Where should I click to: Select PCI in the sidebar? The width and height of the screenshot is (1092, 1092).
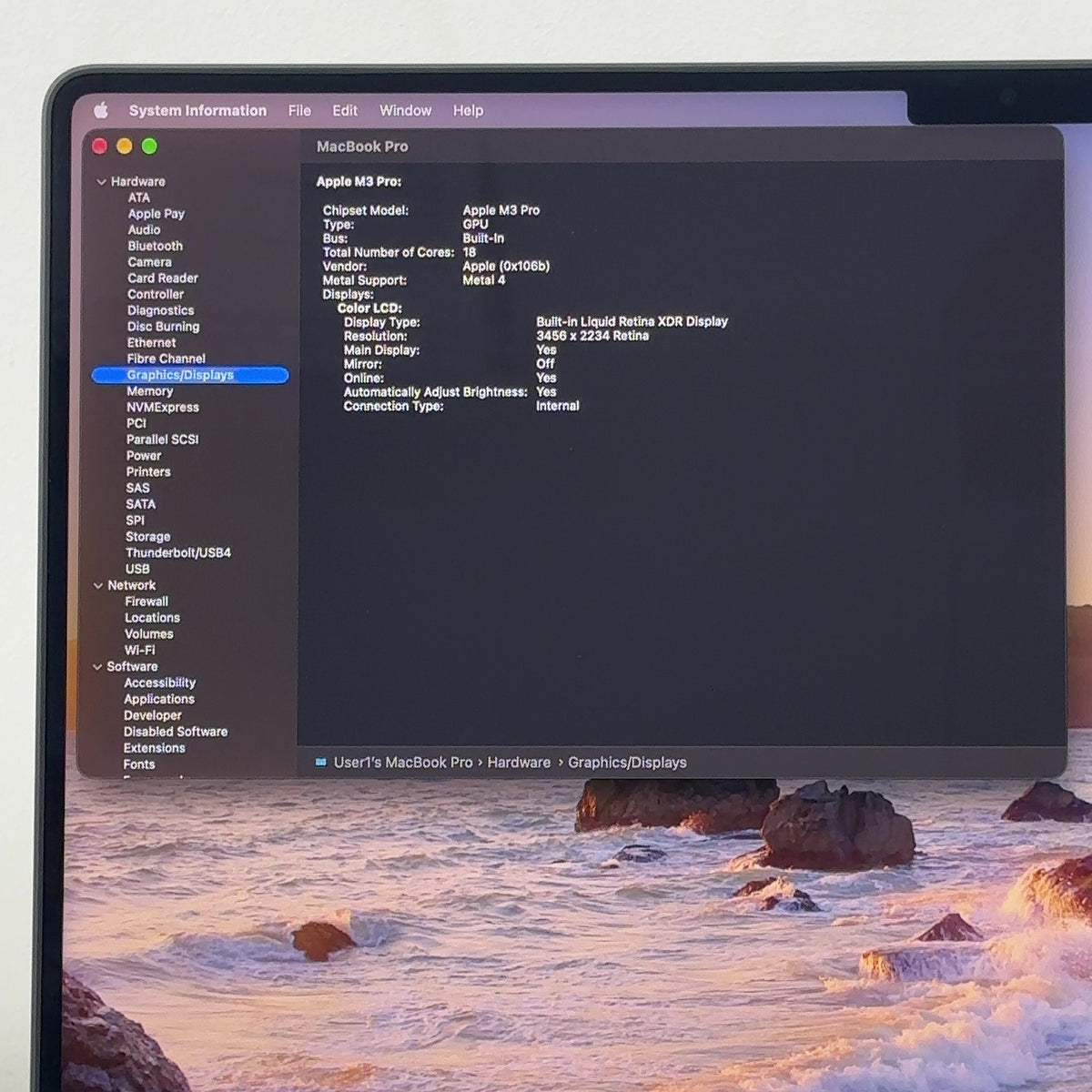136,423
